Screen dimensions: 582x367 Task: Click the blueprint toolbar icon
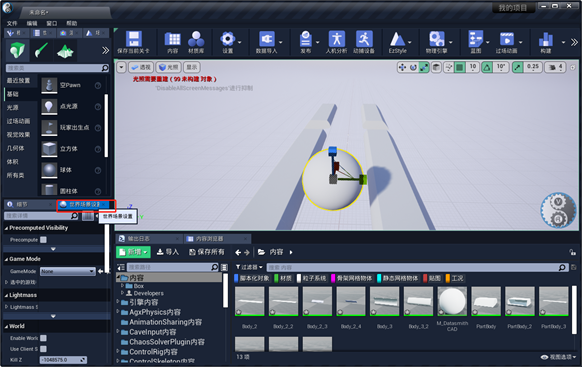click(475, 39)
